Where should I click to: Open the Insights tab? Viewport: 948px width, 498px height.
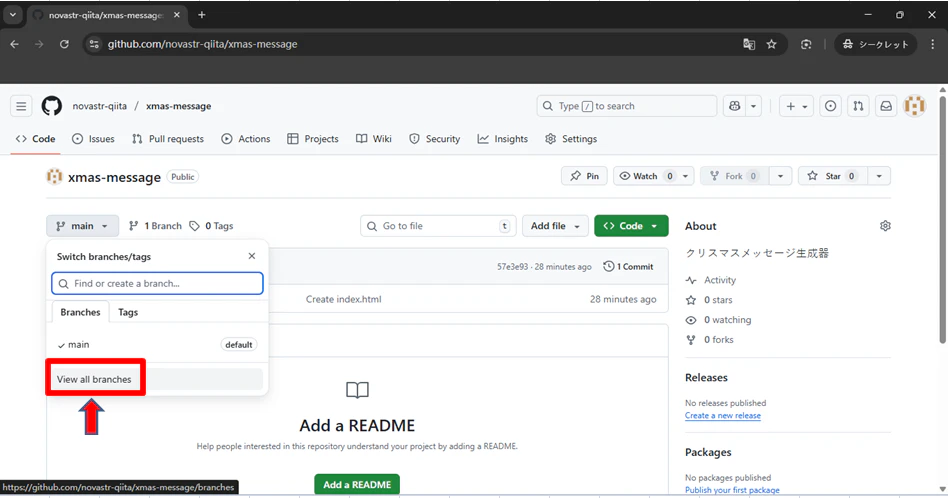click(502, 139)
